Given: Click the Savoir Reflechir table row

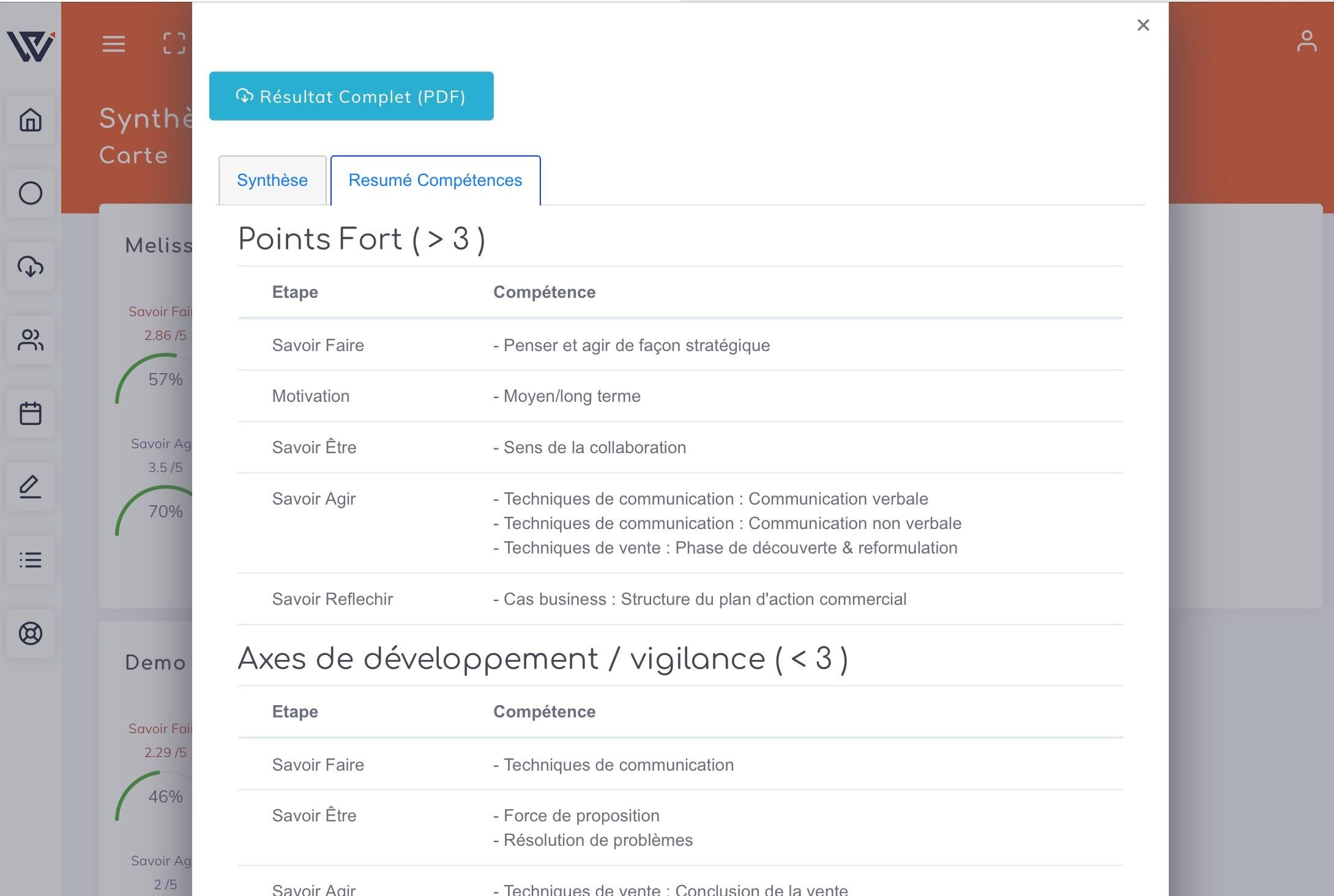Looking at the screenshot, I should click(680, 599).
